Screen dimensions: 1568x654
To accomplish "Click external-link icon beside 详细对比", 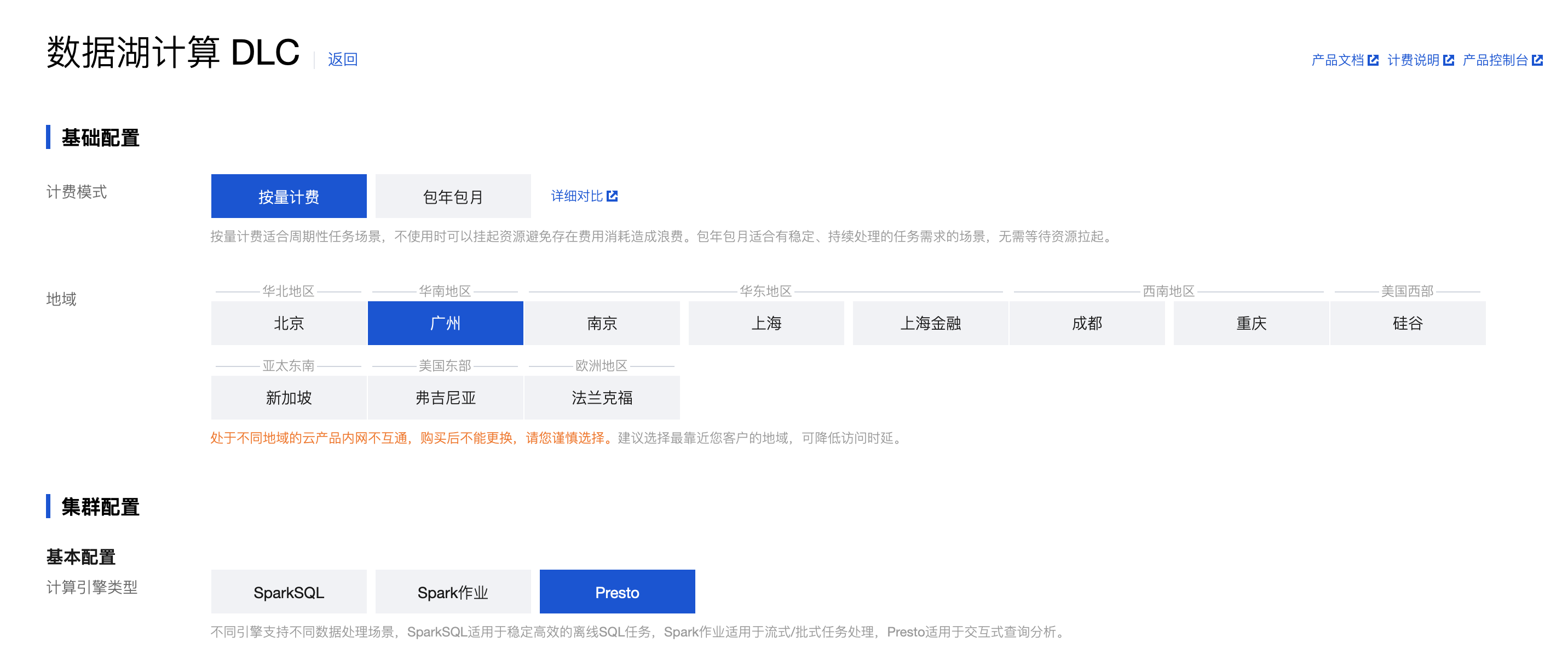I will click(612, 196).
